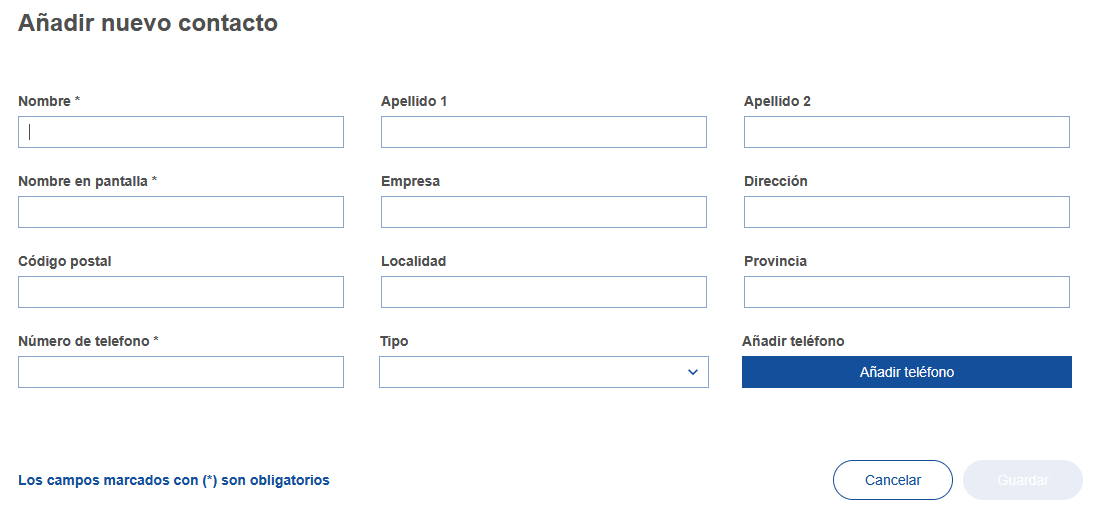The width and height of the screenshot is (1094, 515).
Task: Select the Localidad input box
Action: tap(543, 292)
